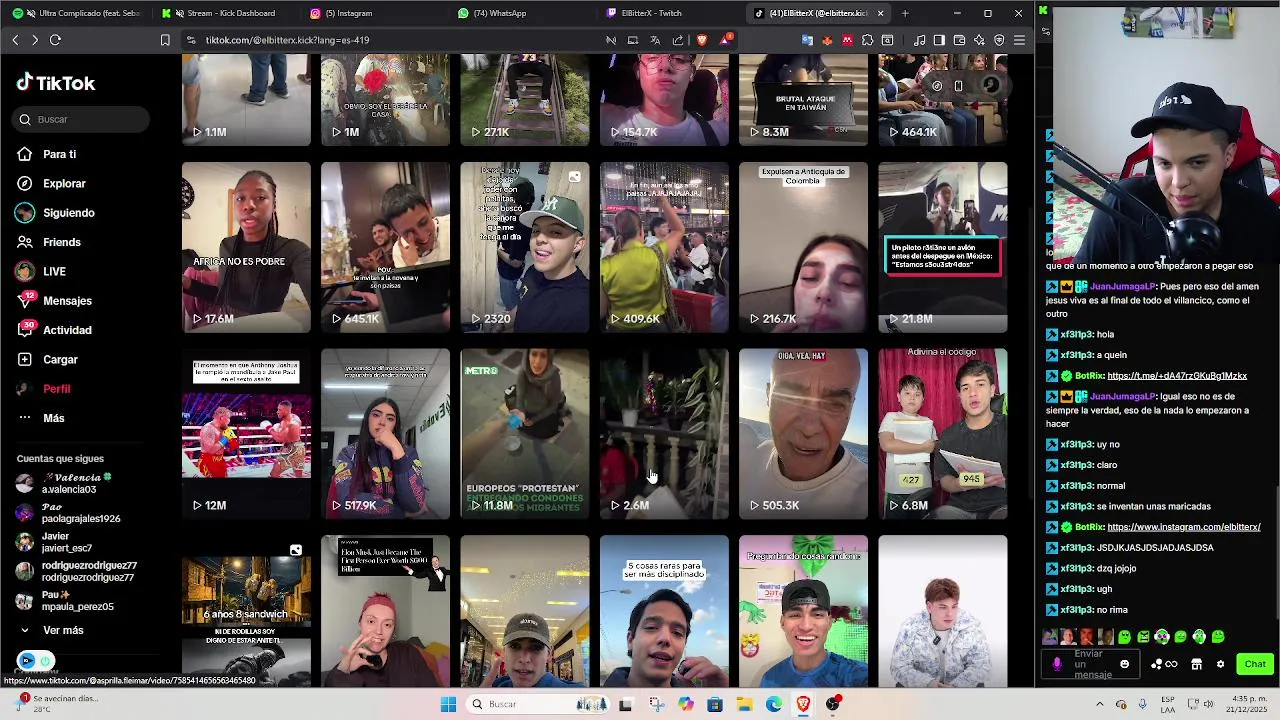Viewport: 1280px width, 720px height.
Task: Open a new browser tab
Action: tap(905, 13)
